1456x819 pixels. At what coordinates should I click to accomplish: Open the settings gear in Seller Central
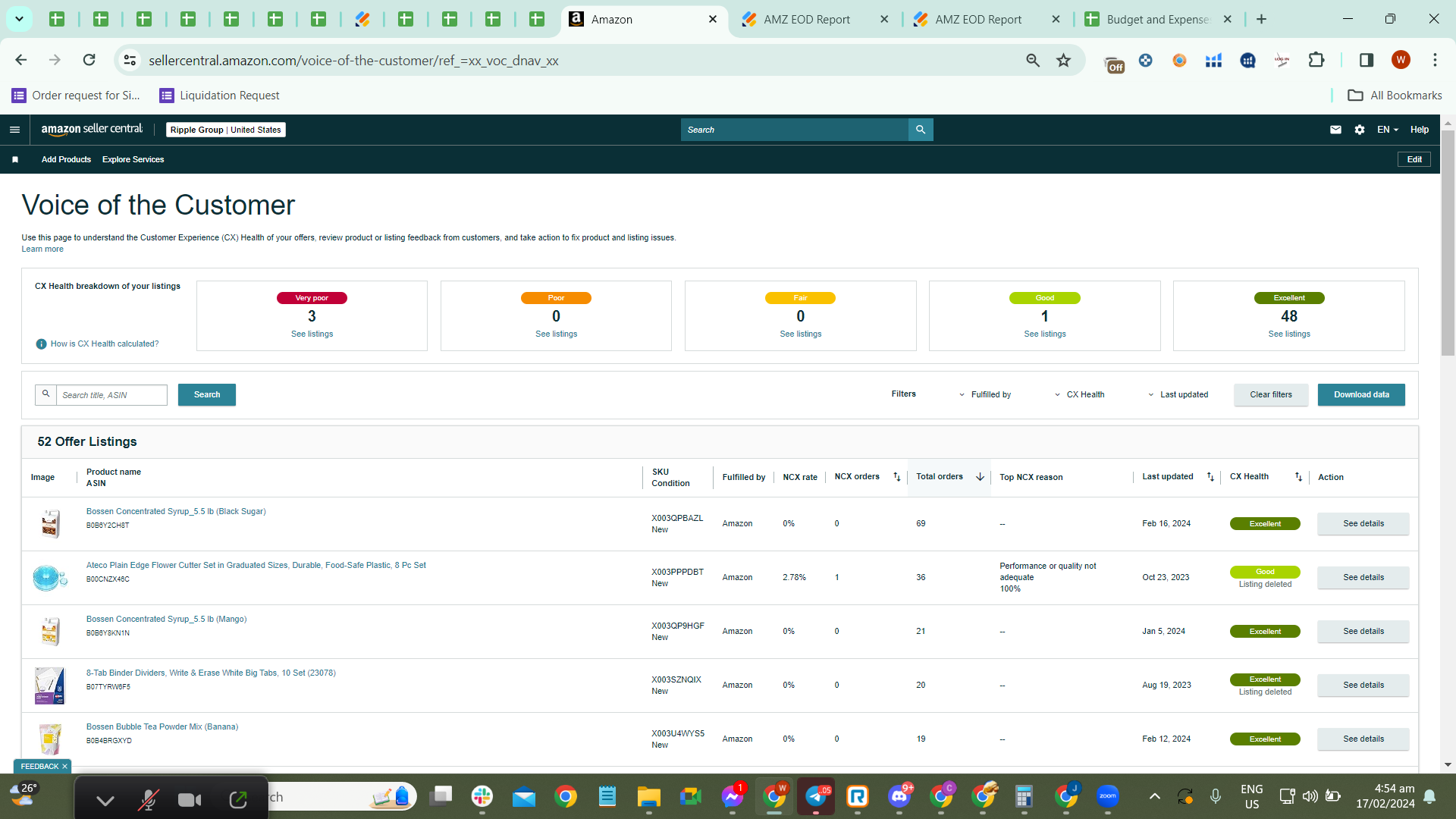click(x=1360, y=130)
